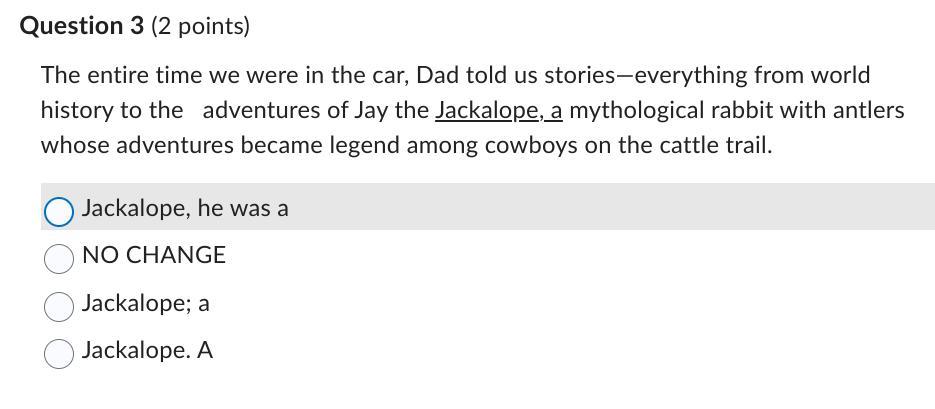Select the NO CHANGE radio button

click(x=59, y=259)
